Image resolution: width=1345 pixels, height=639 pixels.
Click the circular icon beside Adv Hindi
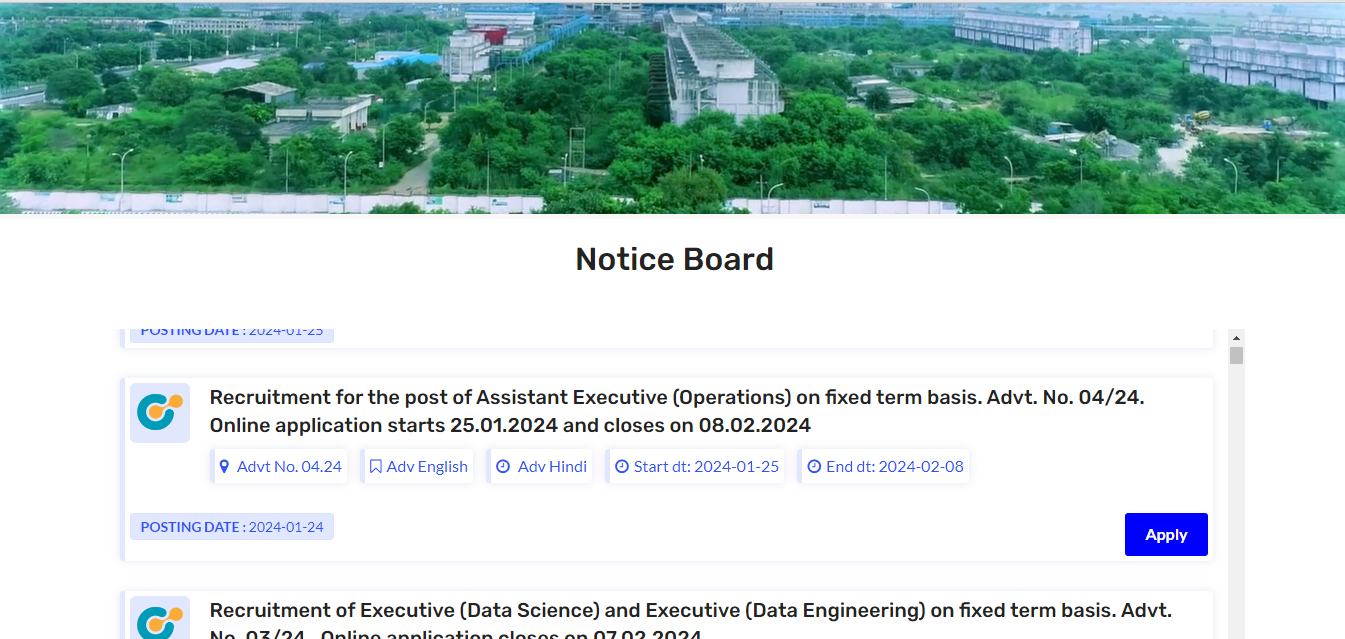pos(503,466)
